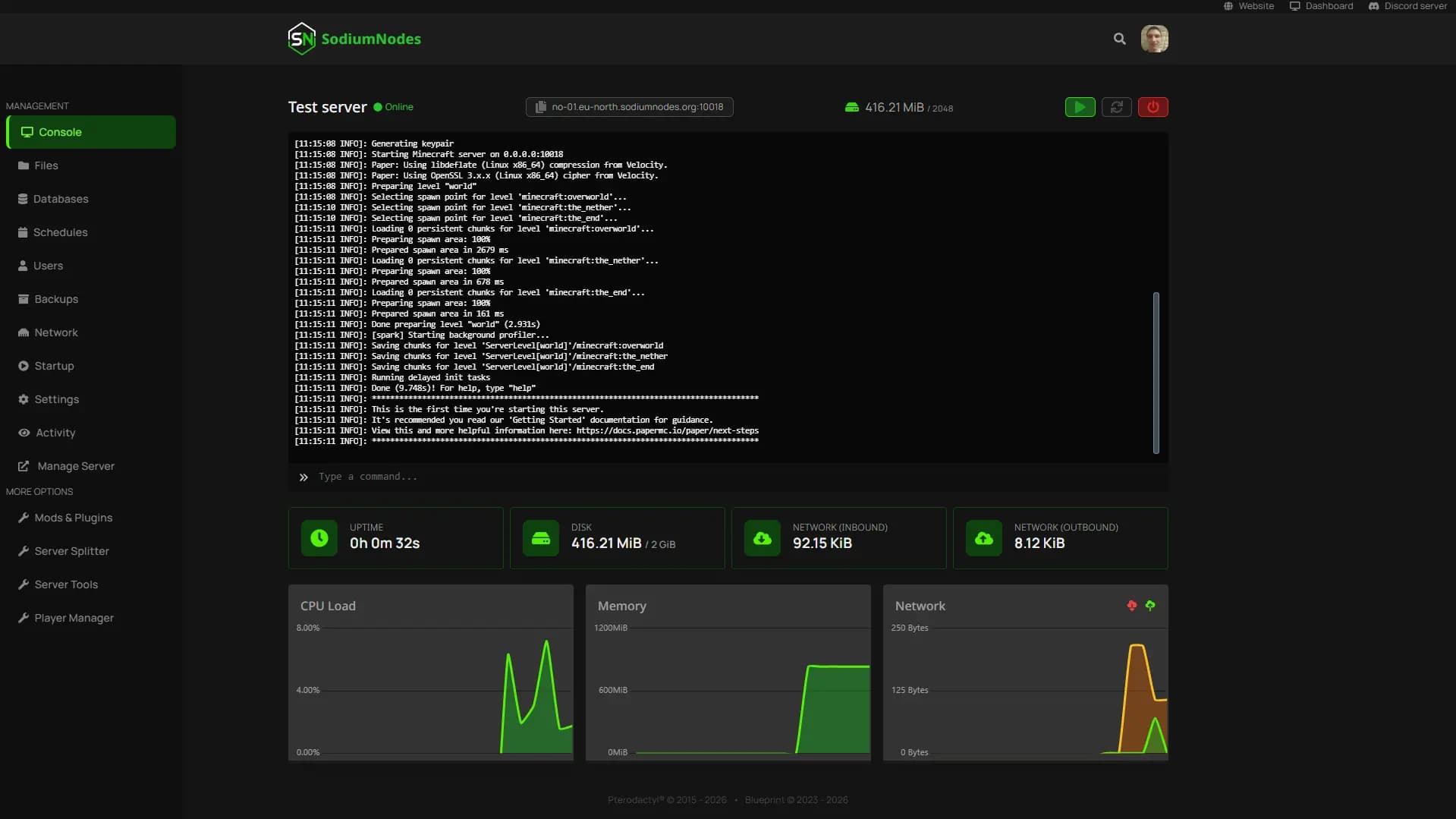Click green outbound icon on Network chart
This screenshot has width=1456, height=819.
pyautogui.click(x=1150, y=606)
